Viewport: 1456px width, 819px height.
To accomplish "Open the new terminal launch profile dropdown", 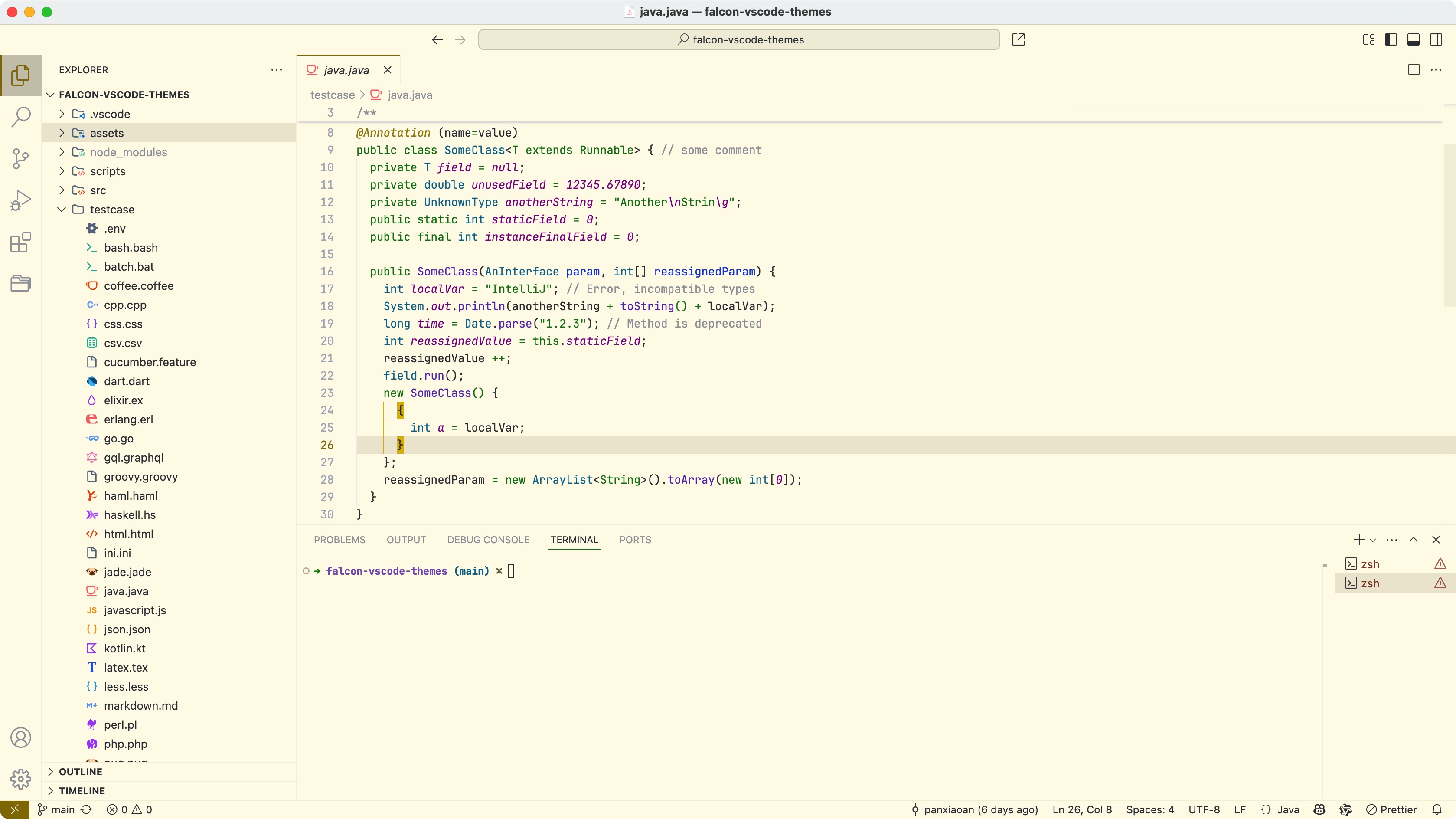I will (1373, 540).
